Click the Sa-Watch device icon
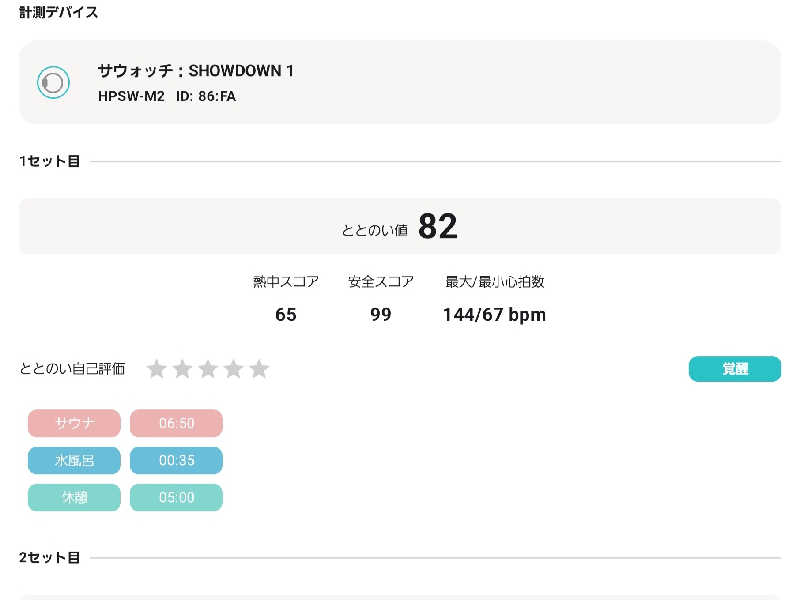 (x=53, y=82)
